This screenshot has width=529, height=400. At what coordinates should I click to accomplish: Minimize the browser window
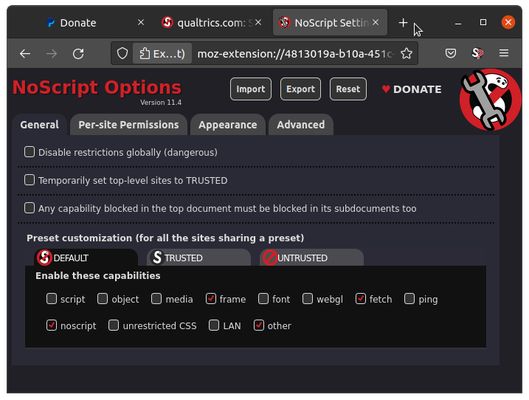[x=458, y=23]
